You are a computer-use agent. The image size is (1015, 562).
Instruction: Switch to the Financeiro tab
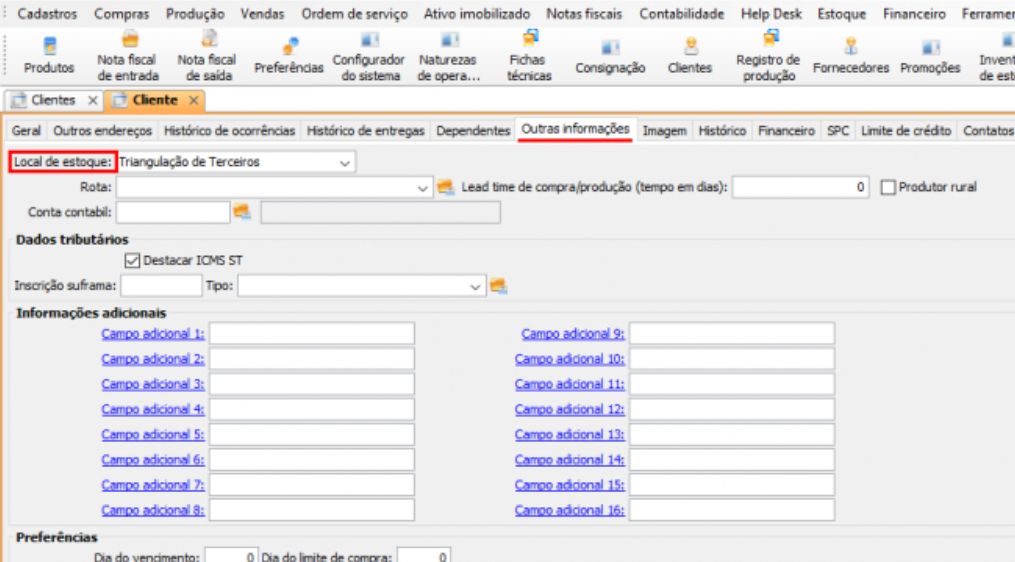coord(786,131)
